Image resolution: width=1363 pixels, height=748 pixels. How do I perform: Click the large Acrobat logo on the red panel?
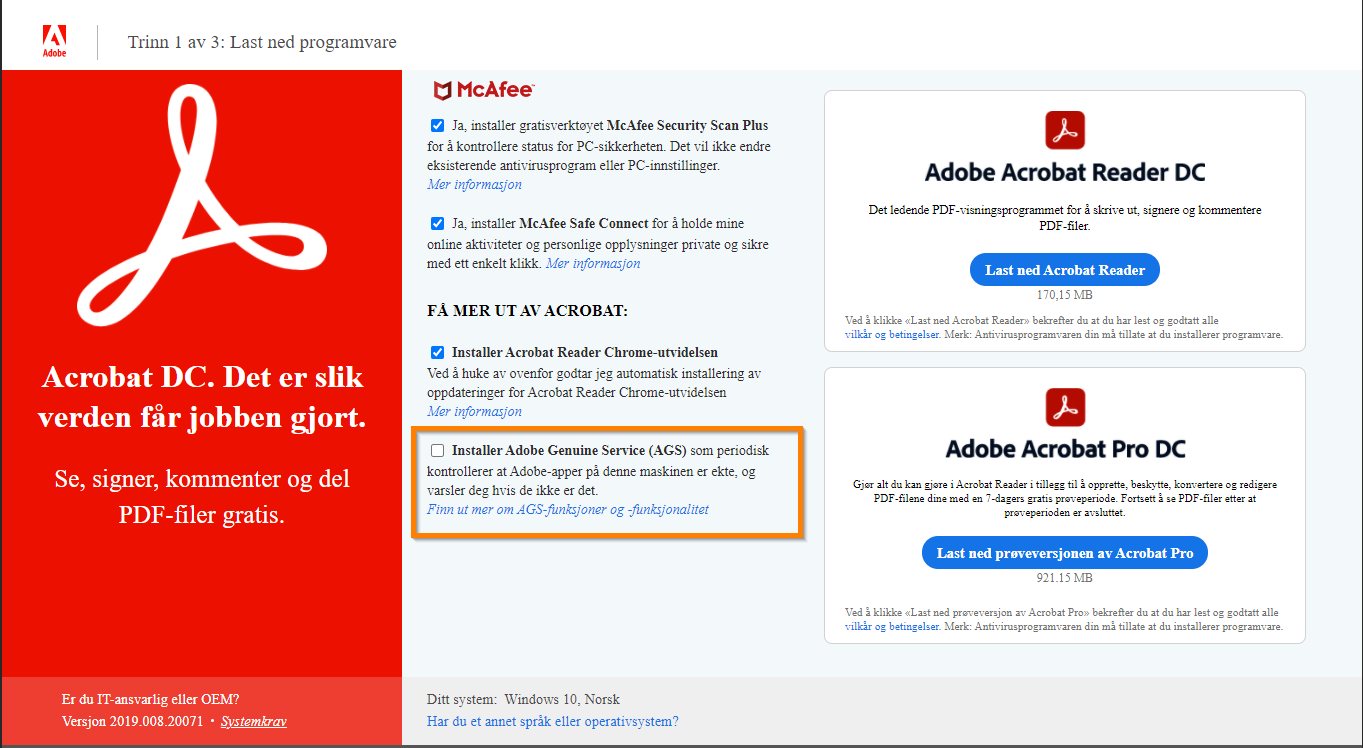200,208
